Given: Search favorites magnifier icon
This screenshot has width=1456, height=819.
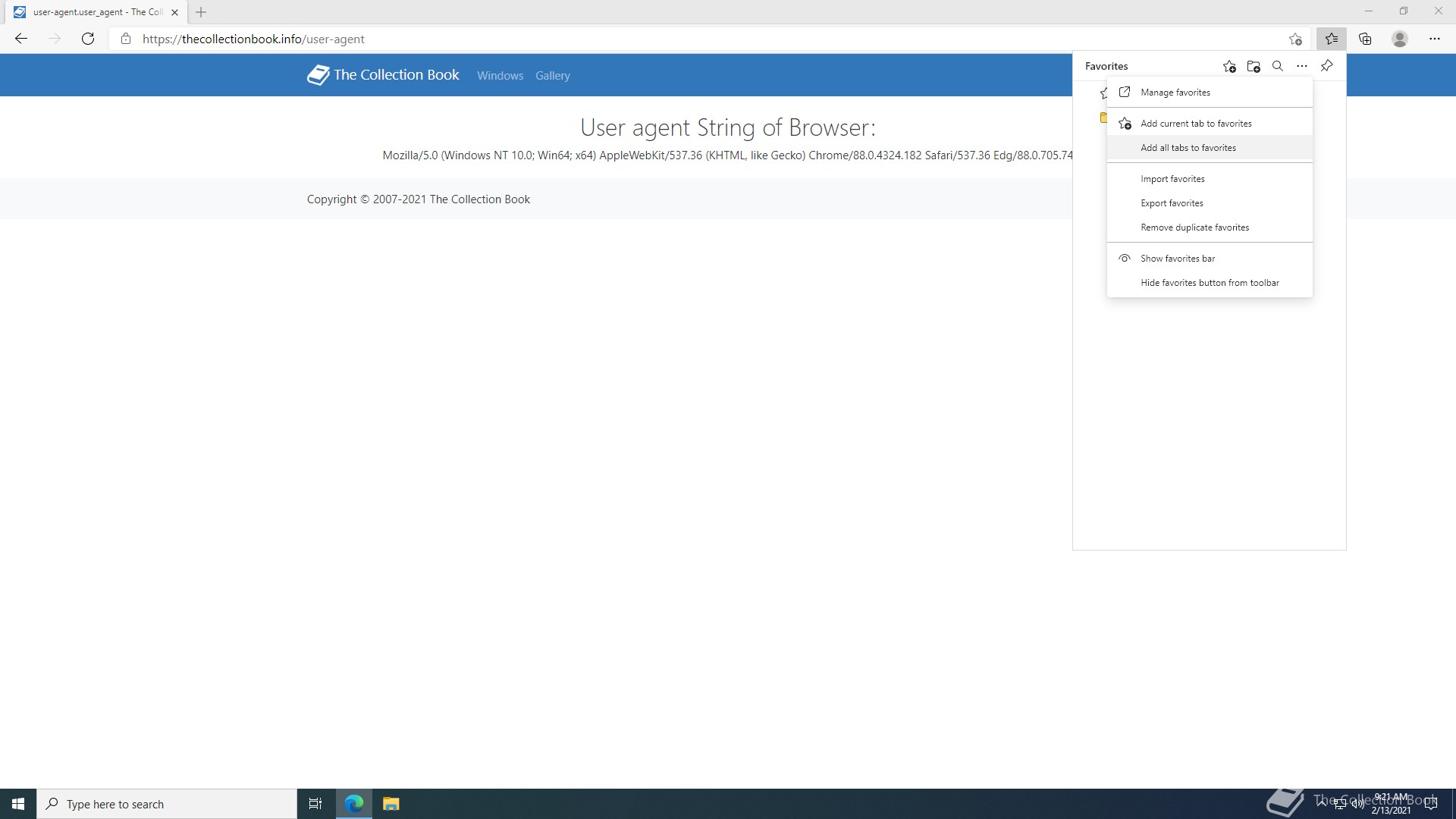Looking at the screenshot, I should pyautogui.click(x=1278, y=66).
